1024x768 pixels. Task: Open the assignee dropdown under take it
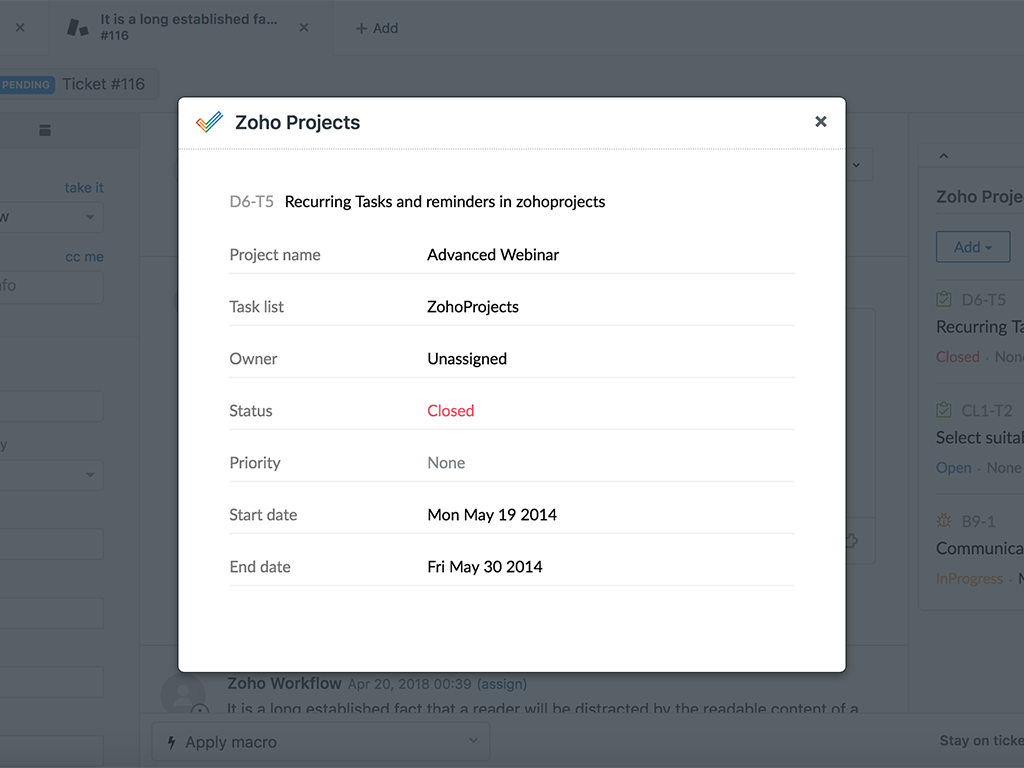click(x=50, y=217)
